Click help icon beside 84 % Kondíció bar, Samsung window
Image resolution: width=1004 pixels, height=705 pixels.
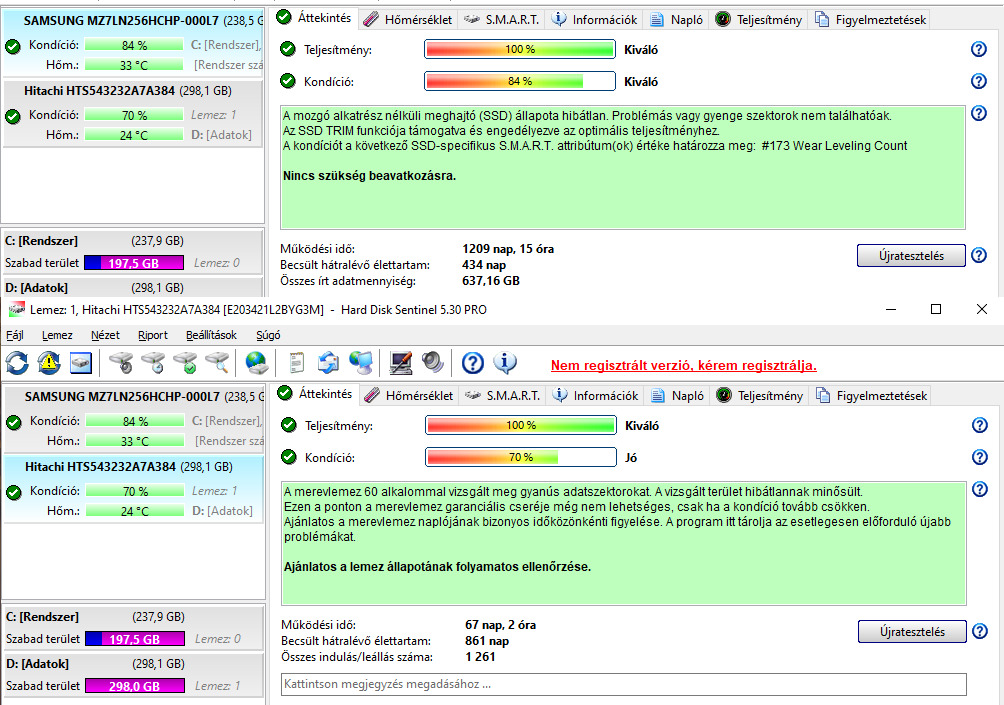click(x=978, y=81)
